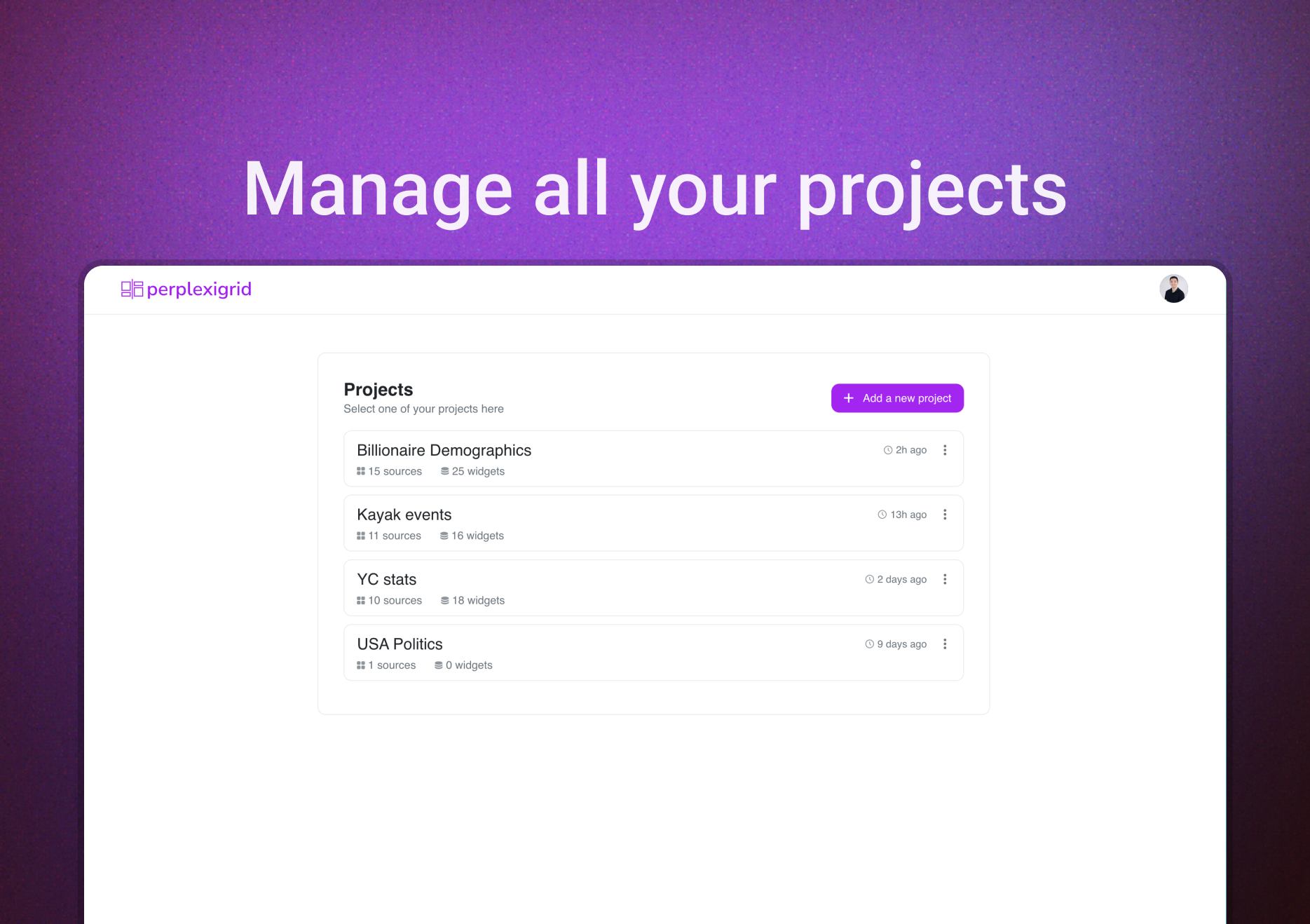The width and height of the screenshot is (1310, 924).
Task: Click the '15 sources' text
Action: point(395,471)
